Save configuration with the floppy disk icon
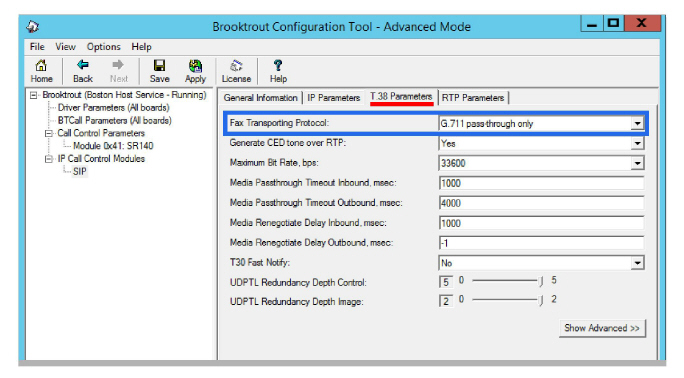 pyautogui.click(x=159, y=72)
